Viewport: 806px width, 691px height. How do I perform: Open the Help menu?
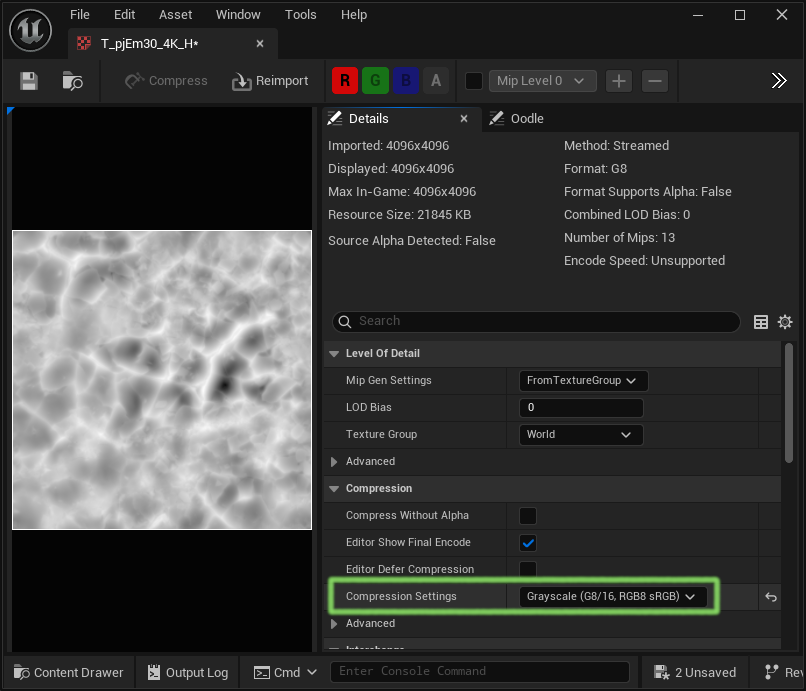point(354,15)
